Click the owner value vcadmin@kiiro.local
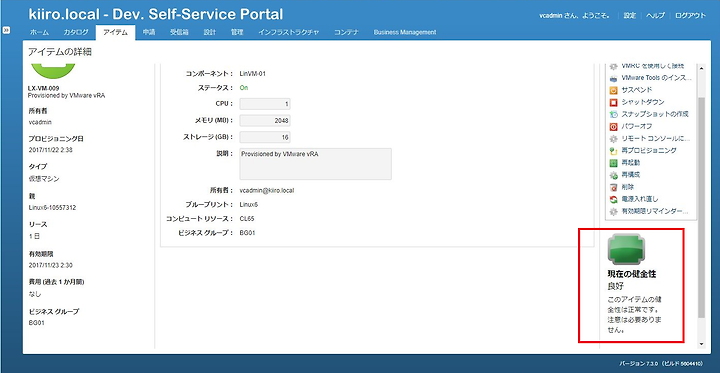Image resolution: width=720 pixels, height=373 pixels. coord(267,190)
